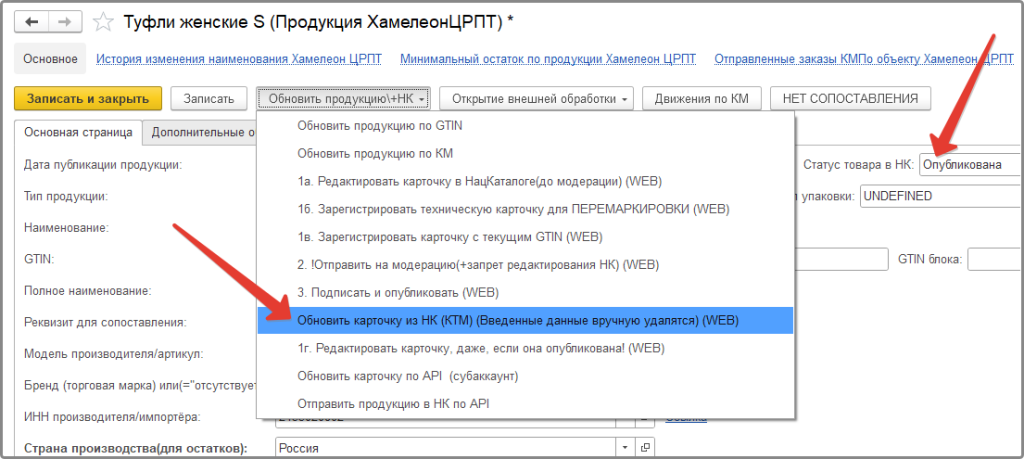Click the Статус товара в НК field
The height and width of the screenshot is (459, 1024).
[x=970, y=165]
